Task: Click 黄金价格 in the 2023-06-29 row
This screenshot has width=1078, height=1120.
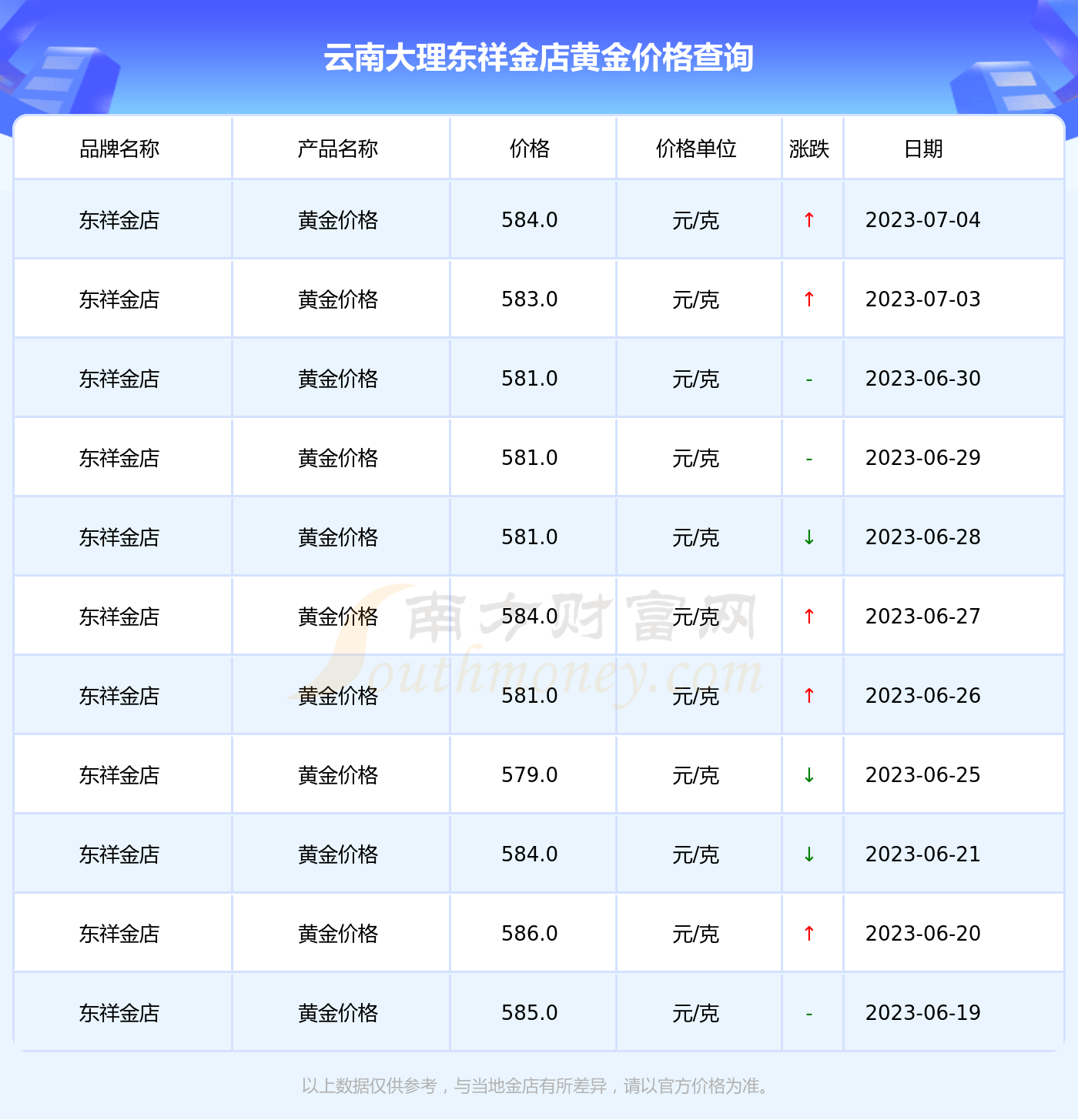Action: 338,458
